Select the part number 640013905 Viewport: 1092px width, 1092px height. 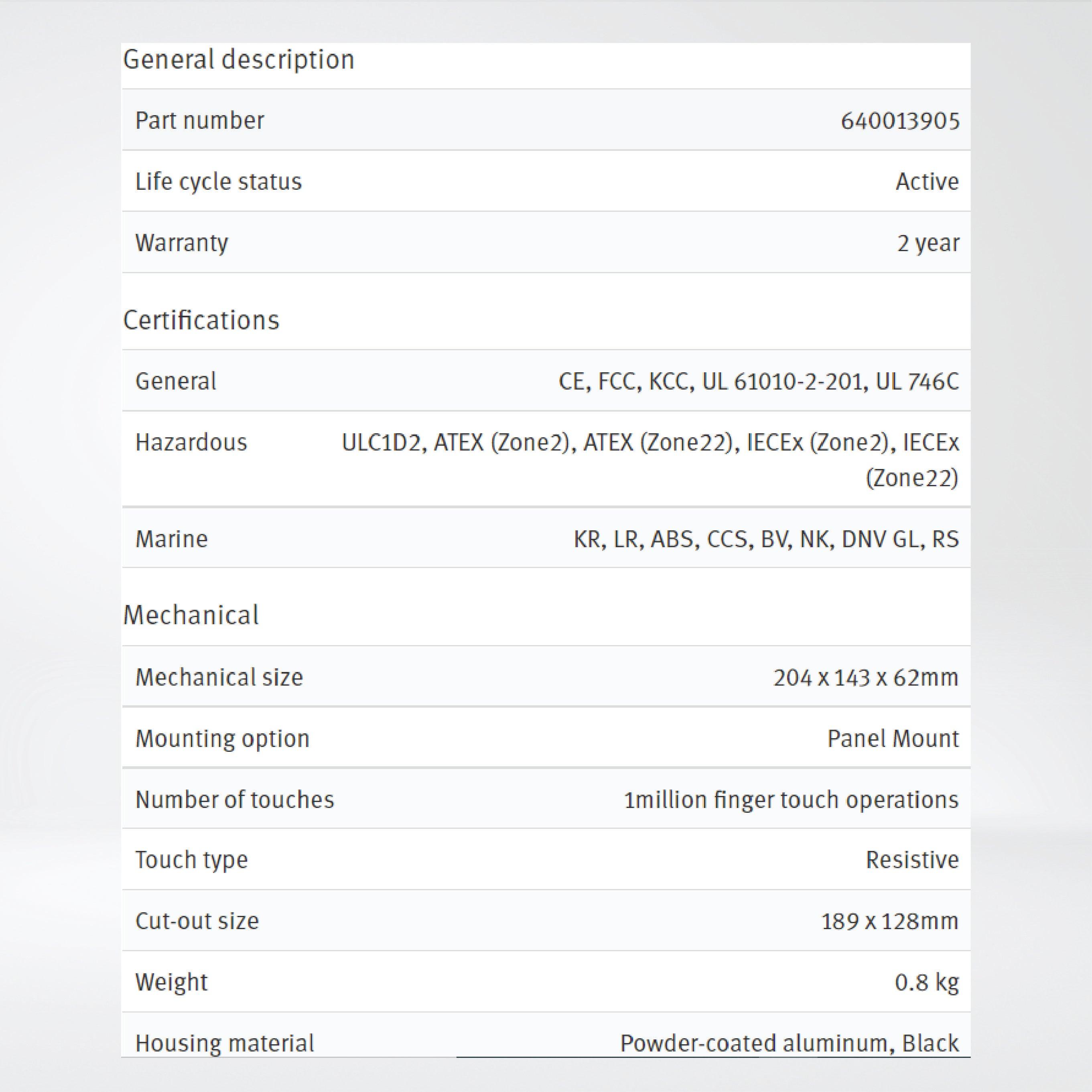pos(900,121)
